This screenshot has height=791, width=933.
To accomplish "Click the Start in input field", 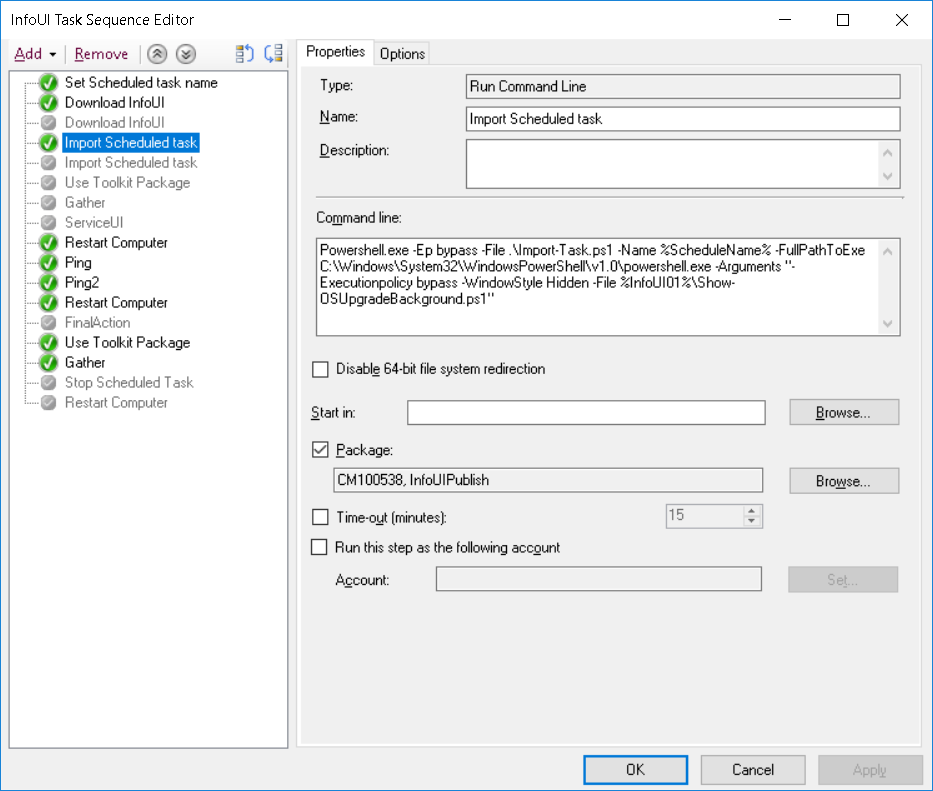I will (x=586, y=412).
